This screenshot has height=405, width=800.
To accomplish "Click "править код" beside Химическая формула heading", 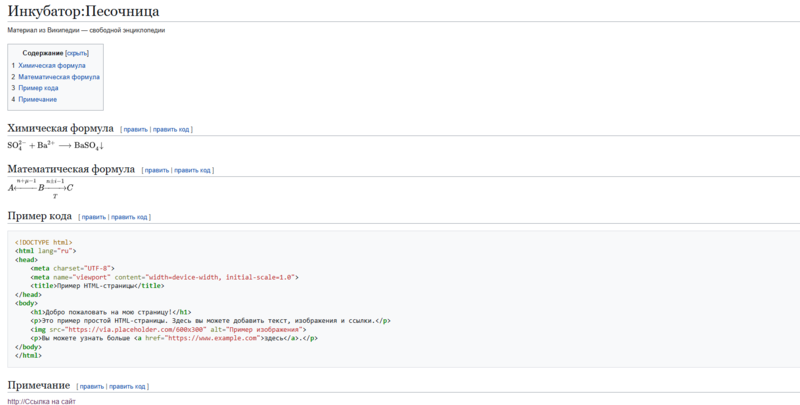I will coord(171,130).
